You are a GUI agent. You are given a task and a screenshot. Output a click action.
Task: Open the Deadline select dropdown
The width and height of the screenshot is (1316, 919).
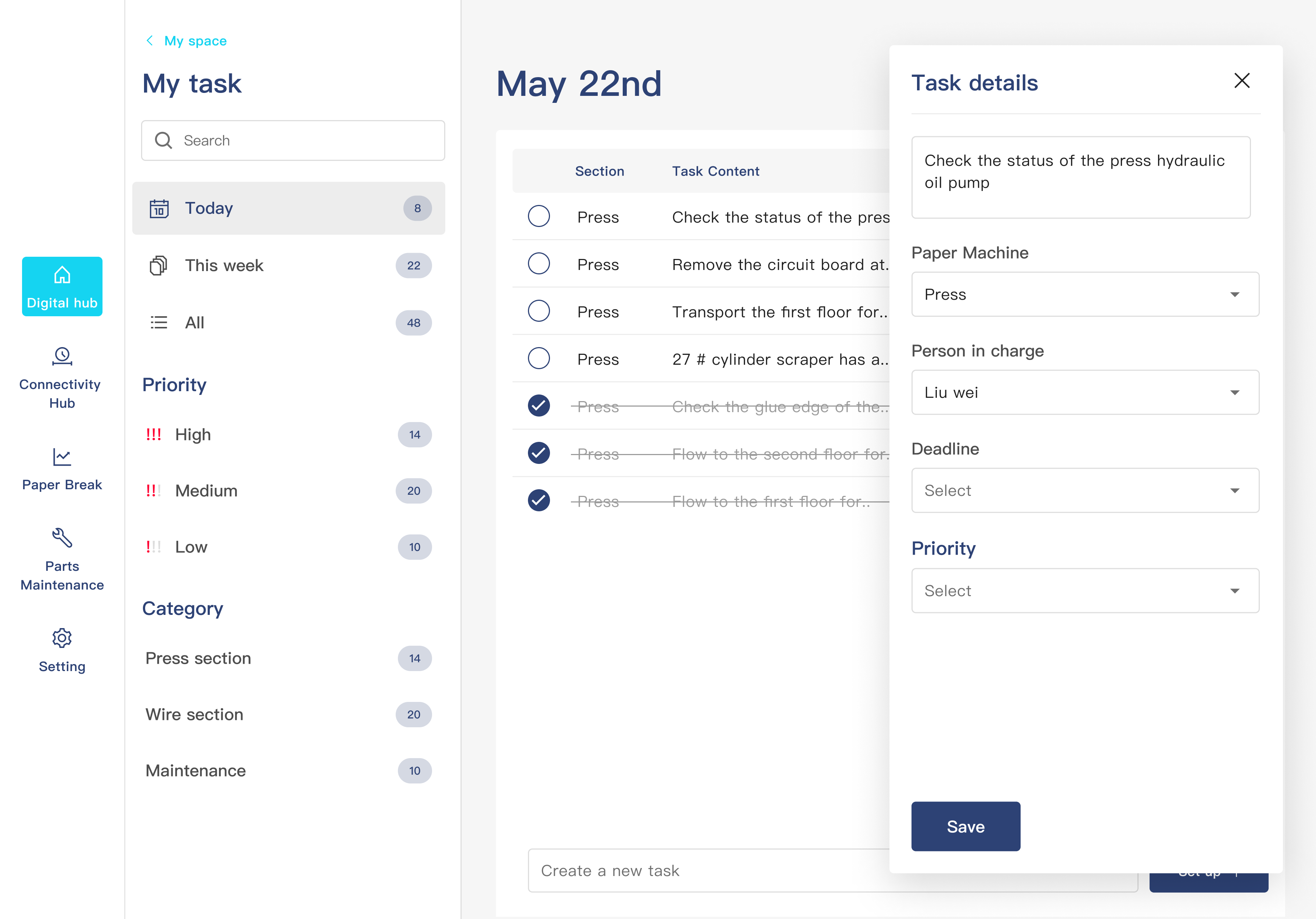[1085, 490]
